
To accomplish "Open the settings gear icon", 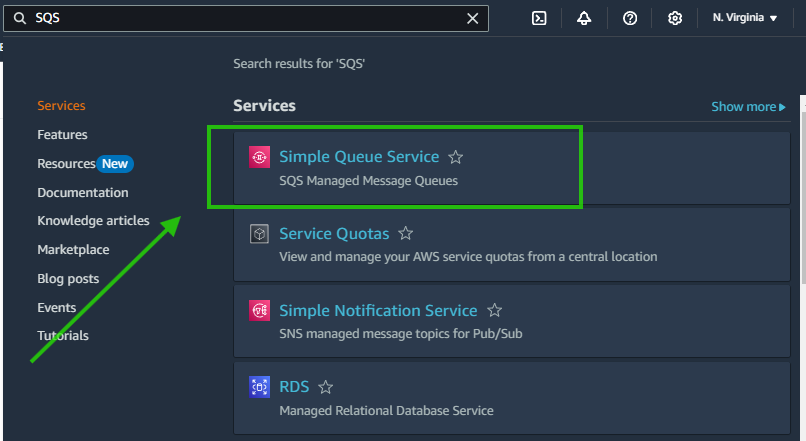I will coord(675,18).
